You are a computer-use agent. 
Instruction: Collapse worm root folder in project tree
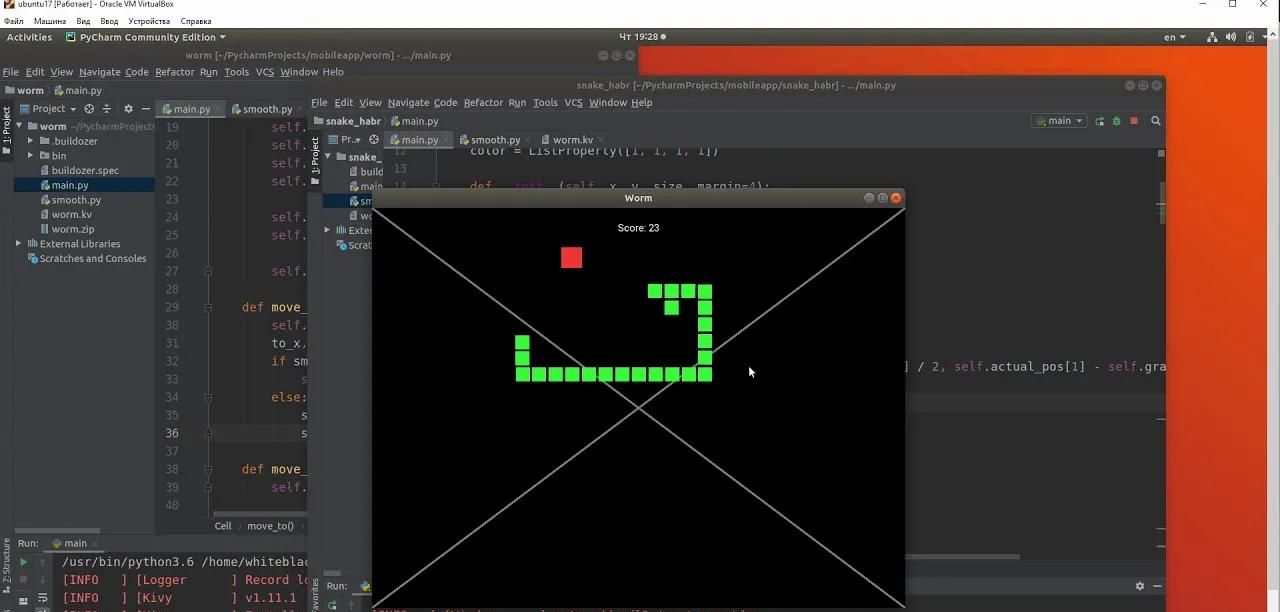19,127
